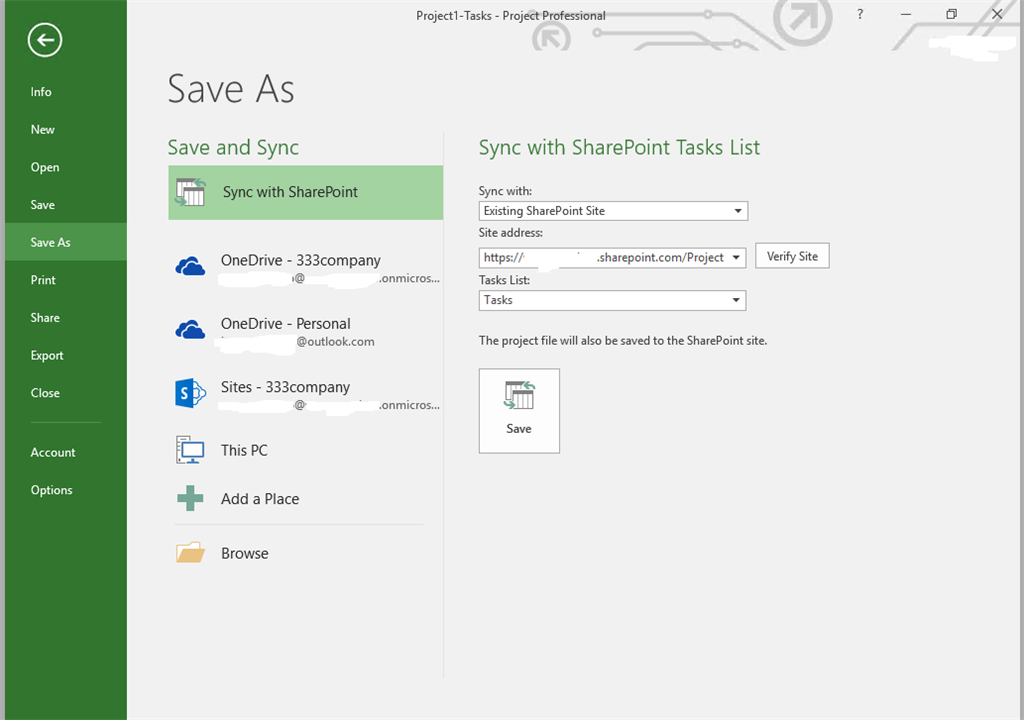Click the OneDrive 333company cloud icon

point(190,267)
